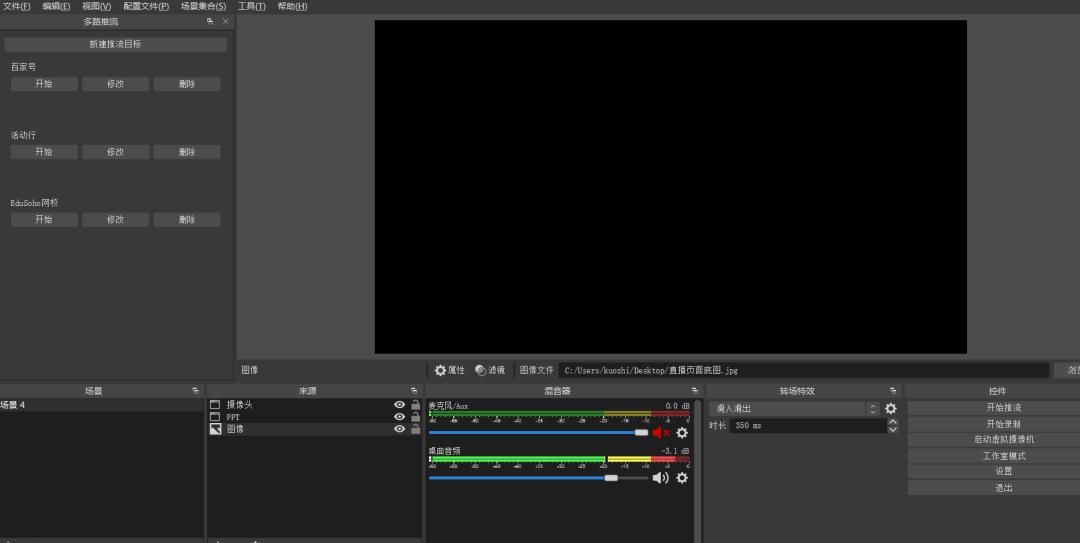Viewport: 1080px width, 543px height.
Task: Open 麦克风/Aux audio settings gear
Action: tap(682, 433)
